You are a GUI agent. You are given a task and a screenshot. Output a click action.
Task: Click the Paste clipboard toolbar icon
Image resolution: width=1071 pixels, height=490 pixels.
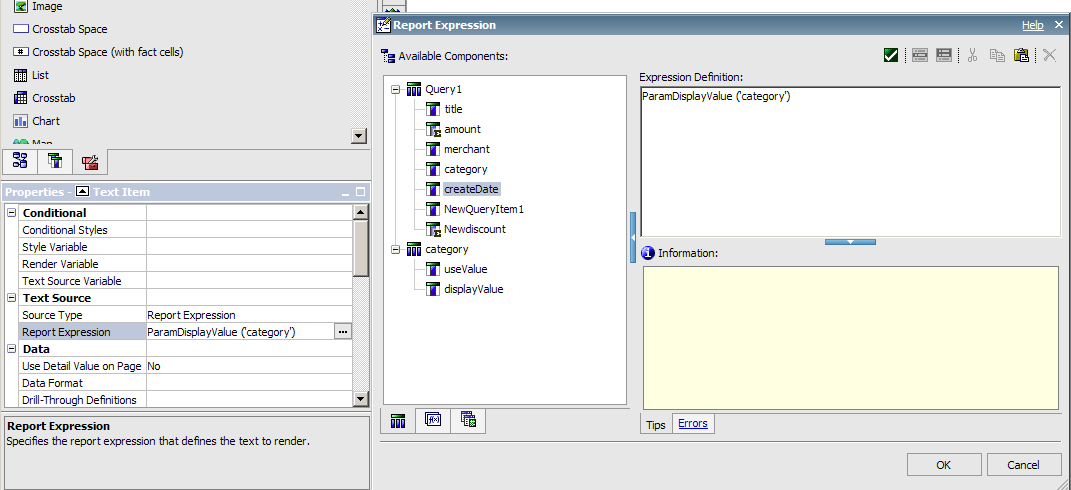1021,56
